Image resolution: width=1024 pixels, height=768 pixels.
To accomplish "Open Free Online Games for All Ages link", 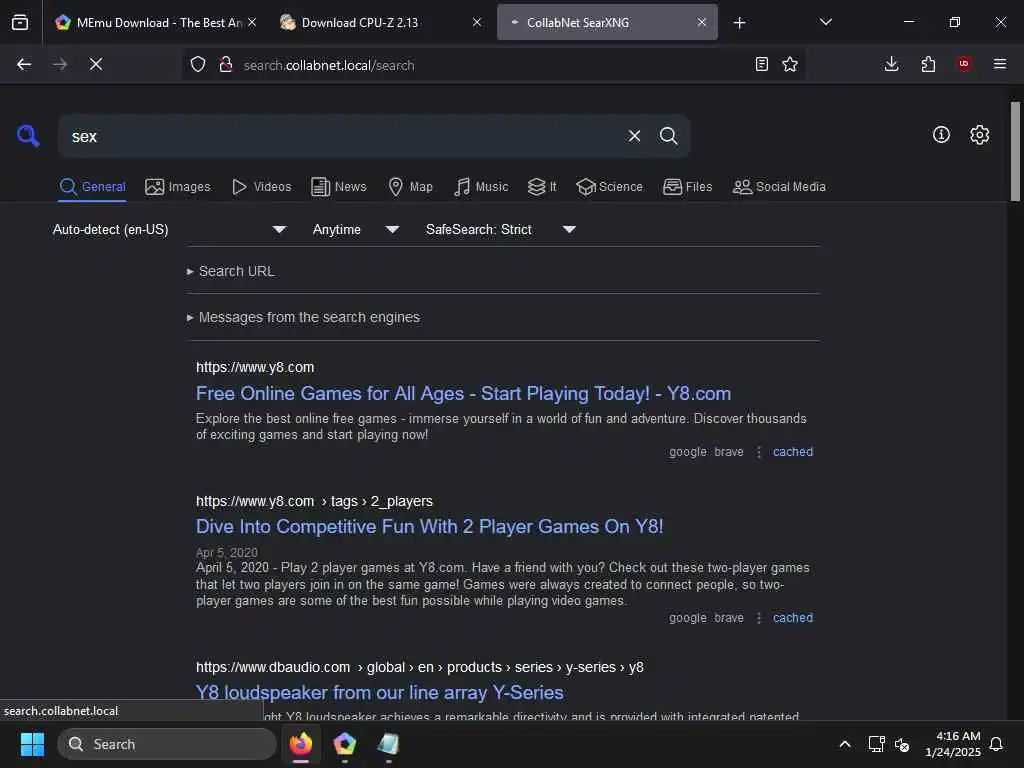I will (463, 393).
